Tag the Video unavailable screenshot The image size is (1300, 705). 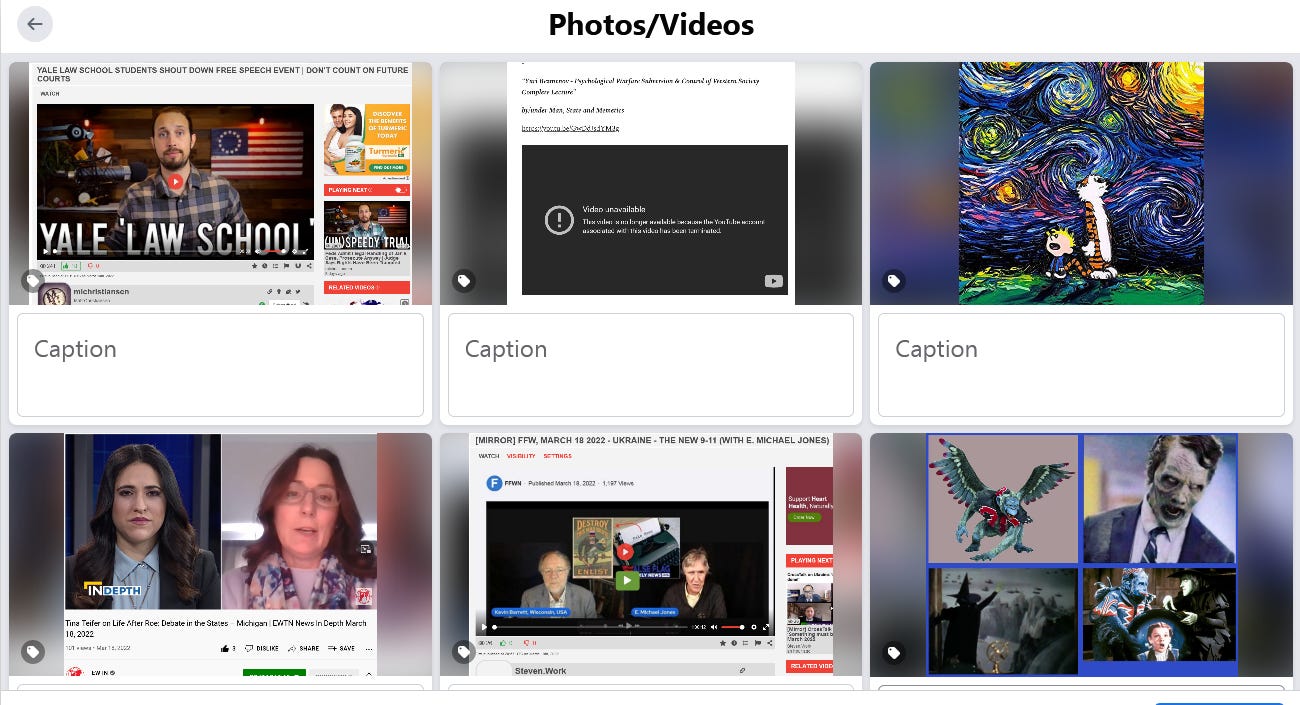click(x=463, y=281)
